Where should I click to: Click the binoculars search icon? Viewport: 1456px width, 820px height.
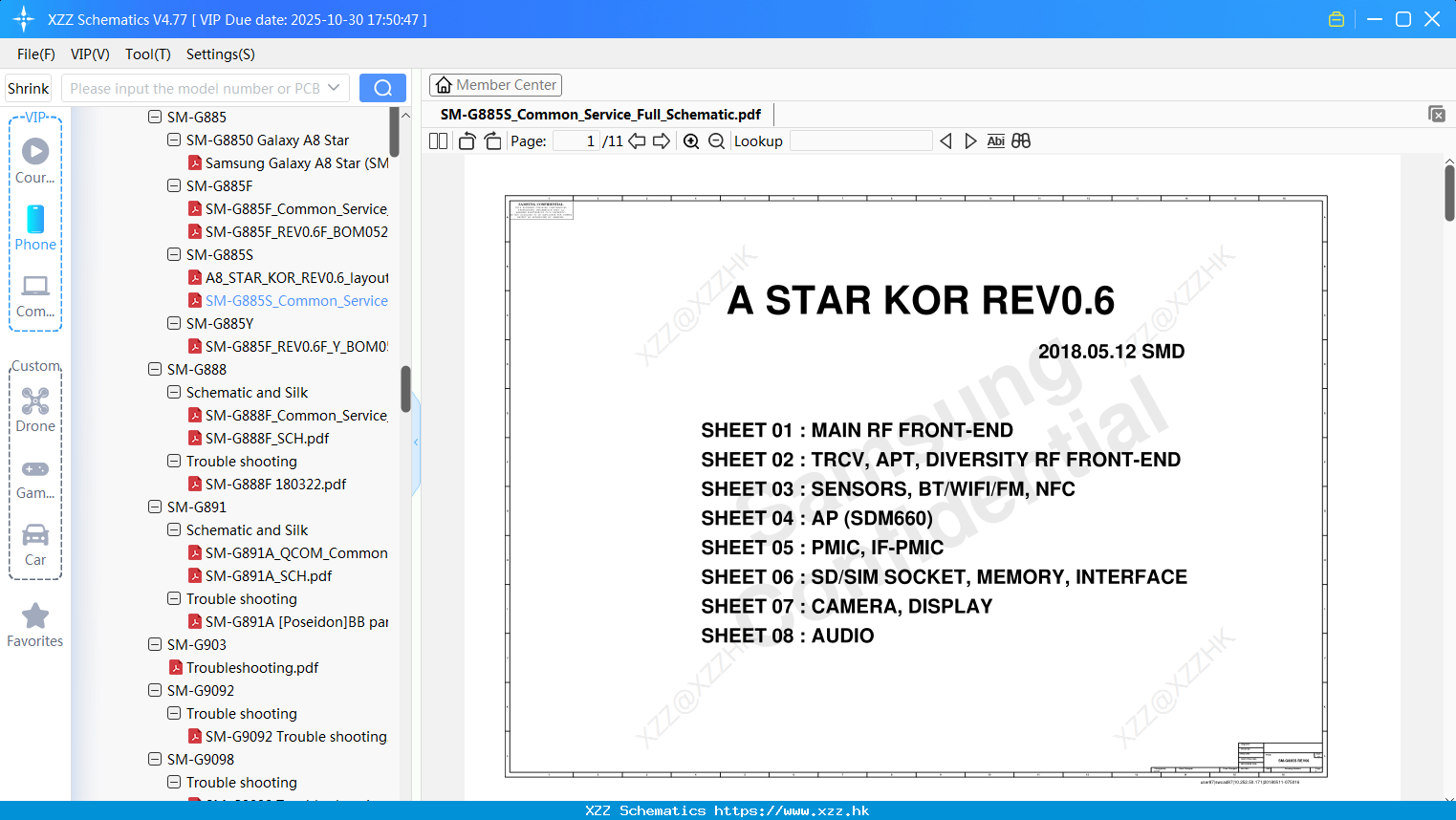point(1021,140)
